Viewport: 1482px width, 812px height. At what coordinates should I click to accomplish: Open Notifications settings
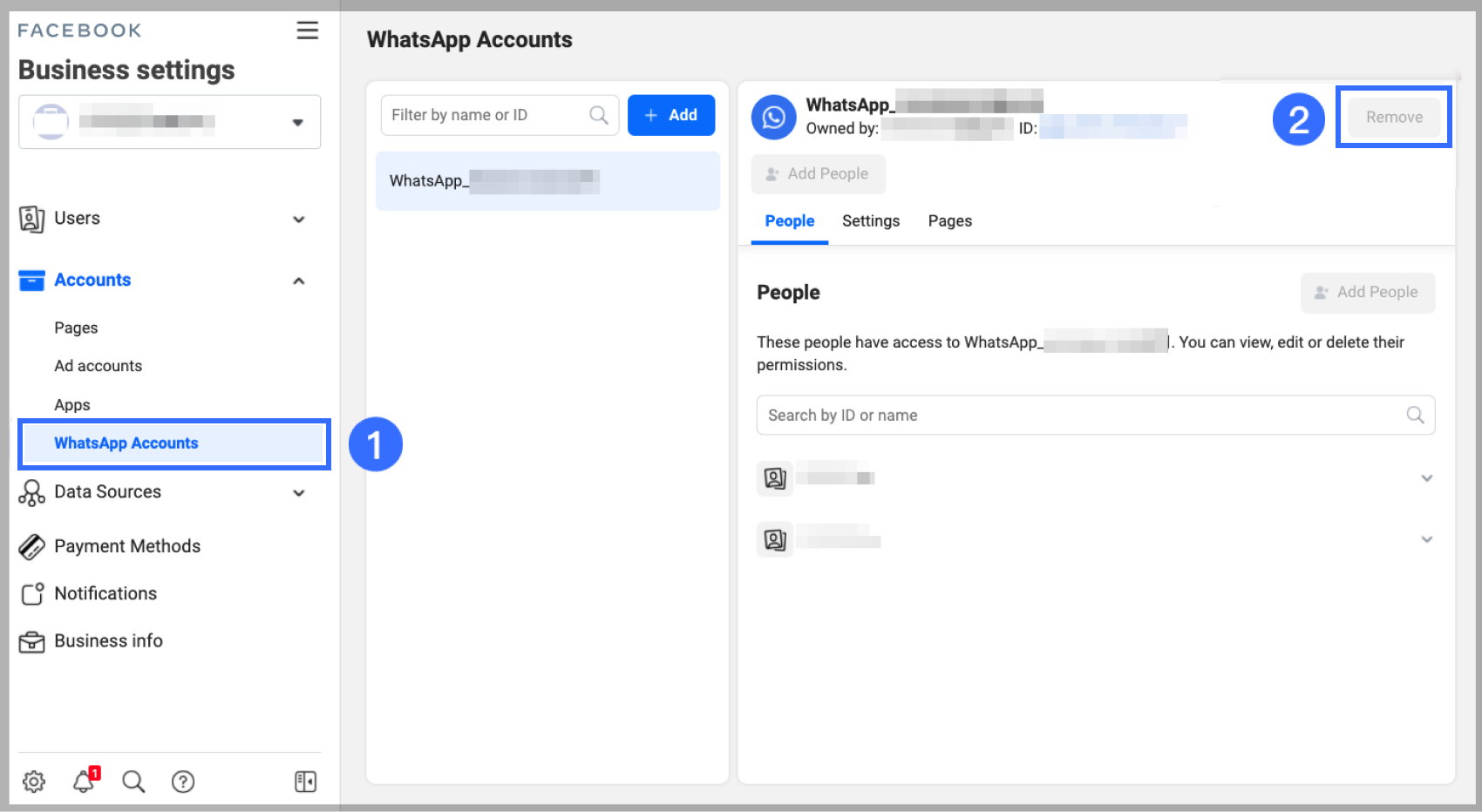coord(105,593)
